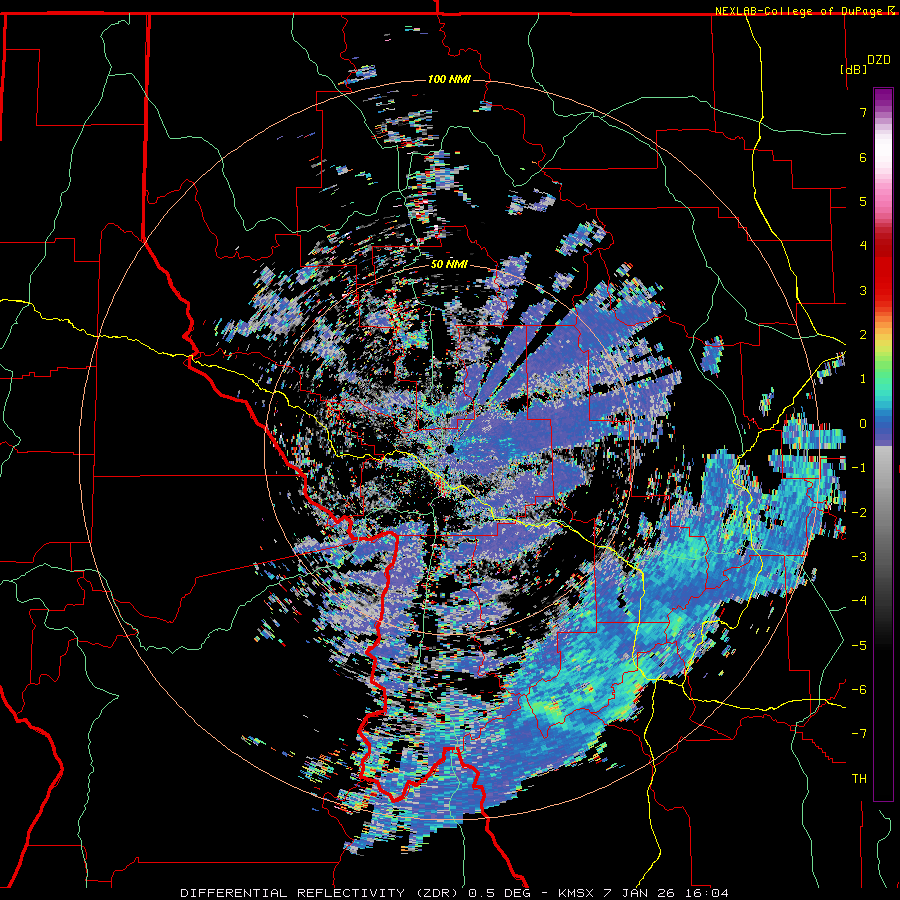The height and width of the screenshot is (900, 900).
Task: Click the -6 value on the color scale
Action: [859, 690]
